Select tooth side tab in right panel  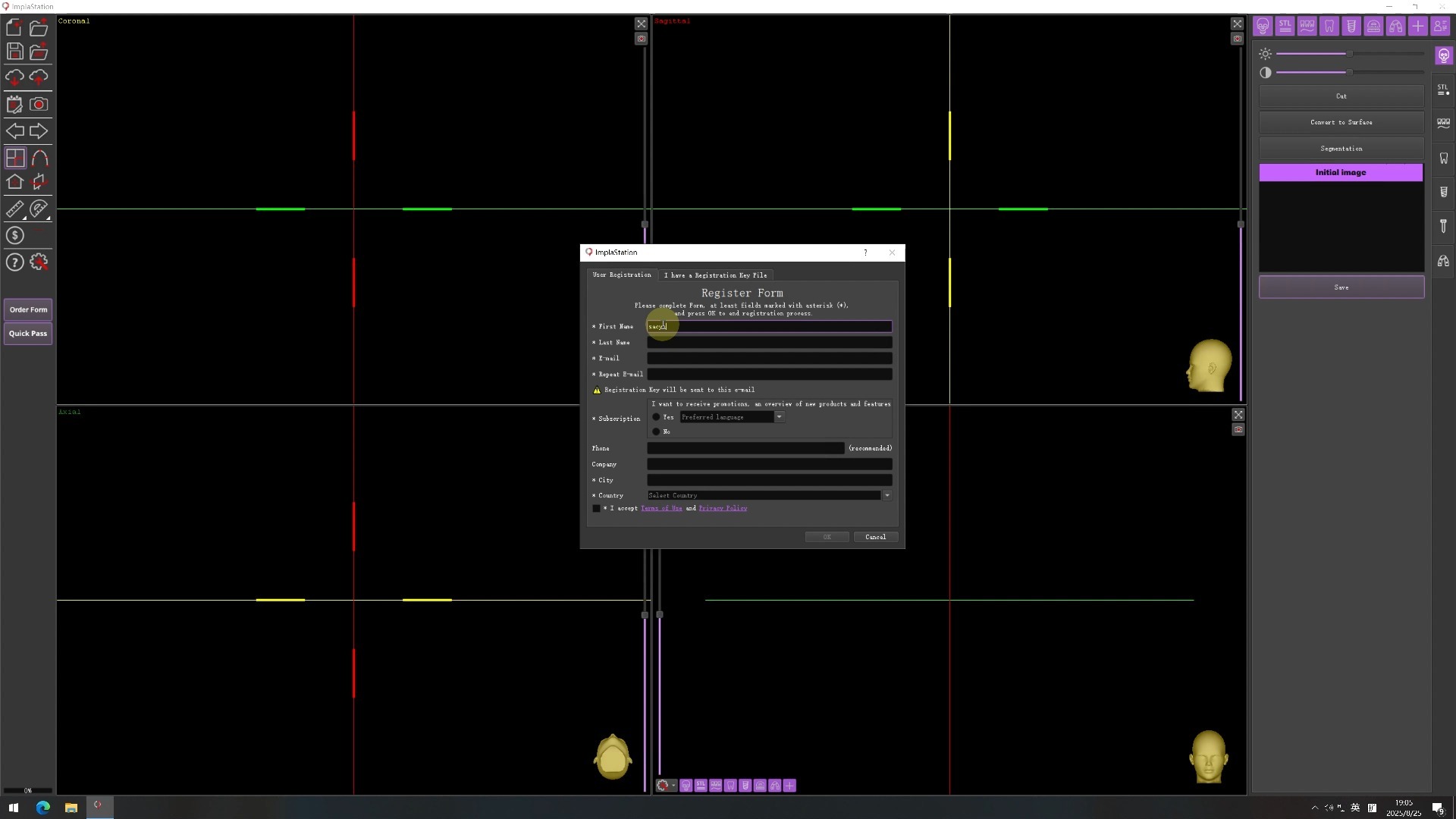1443,158
